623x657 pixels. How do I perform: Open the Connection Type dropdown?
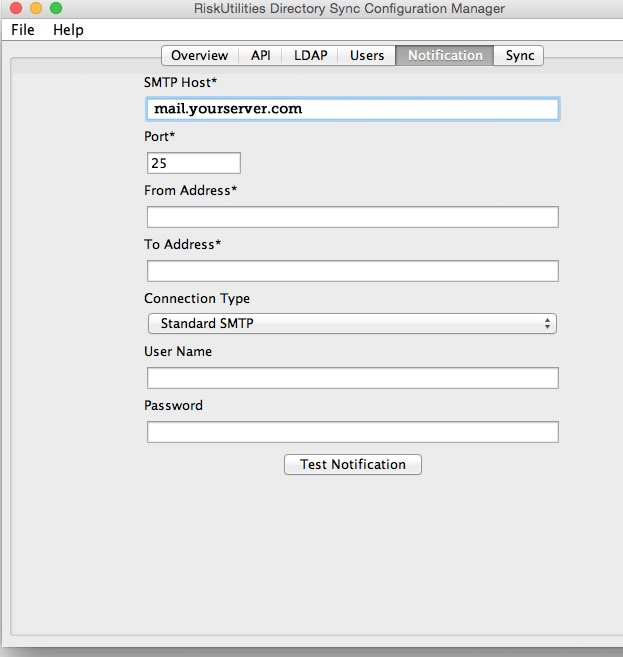pos(352,323)
